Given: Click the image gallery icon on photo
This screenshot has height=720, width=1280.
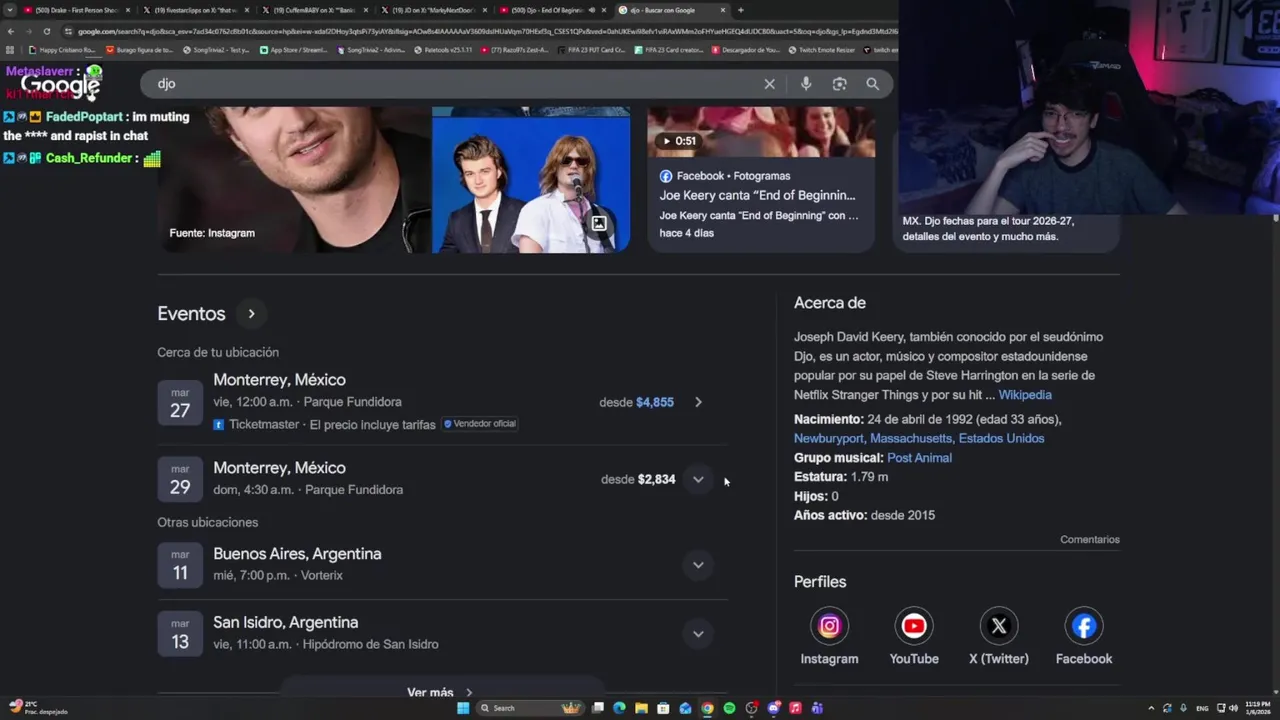Looking at the screenshot, I should click(598, 223).
